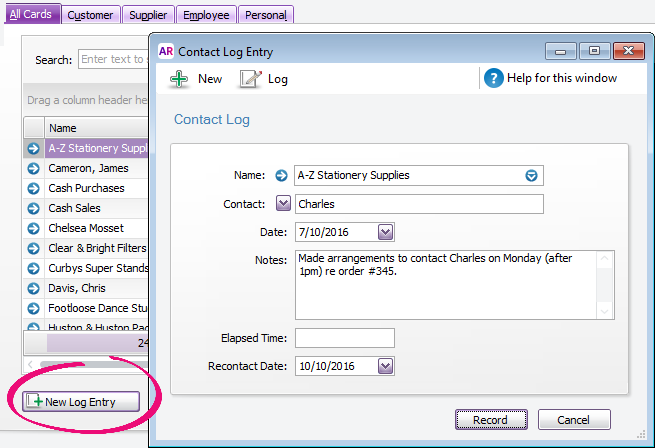Click the Cancel button

(x=574, y=420)
